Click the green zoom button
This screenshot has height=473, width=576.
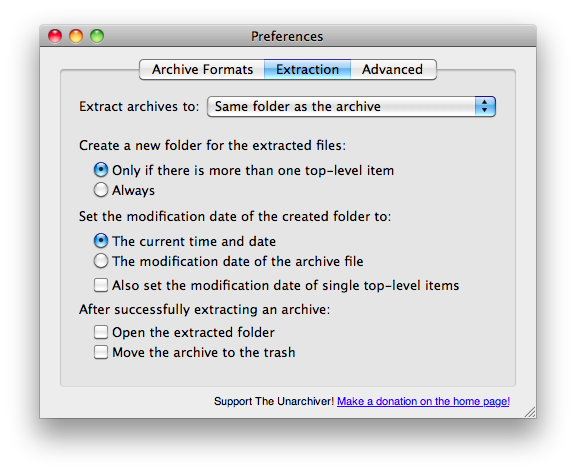[97, 36]
